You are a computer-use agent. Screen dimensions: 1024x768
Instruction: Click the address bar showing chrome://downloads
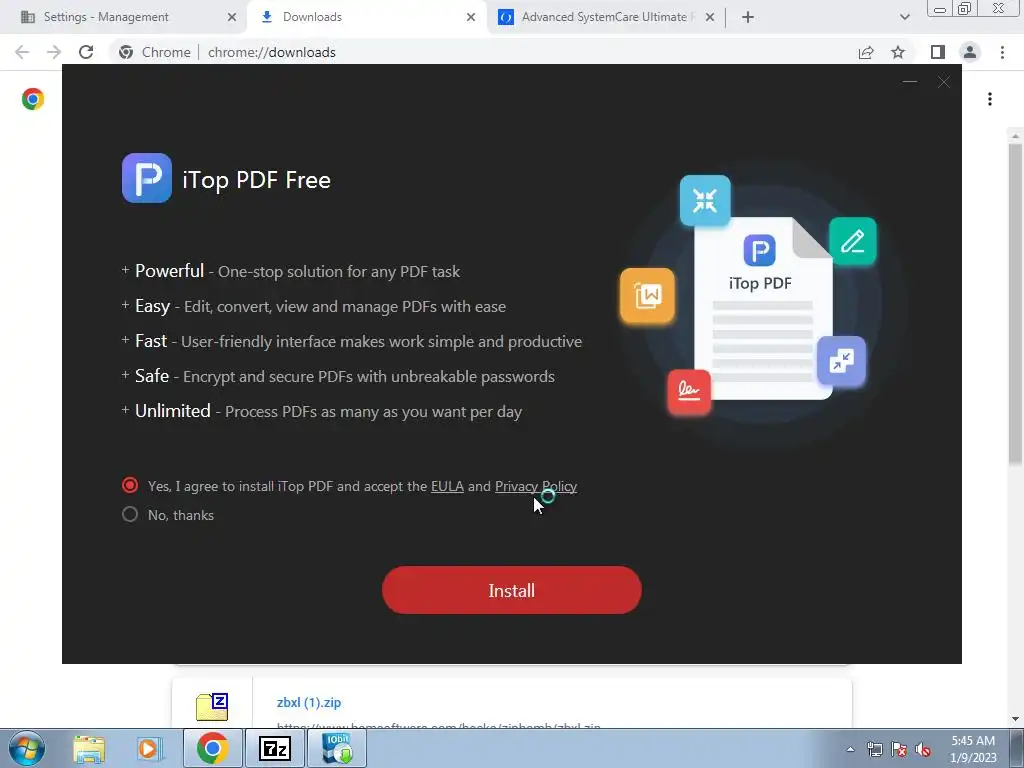pos(483,52)
